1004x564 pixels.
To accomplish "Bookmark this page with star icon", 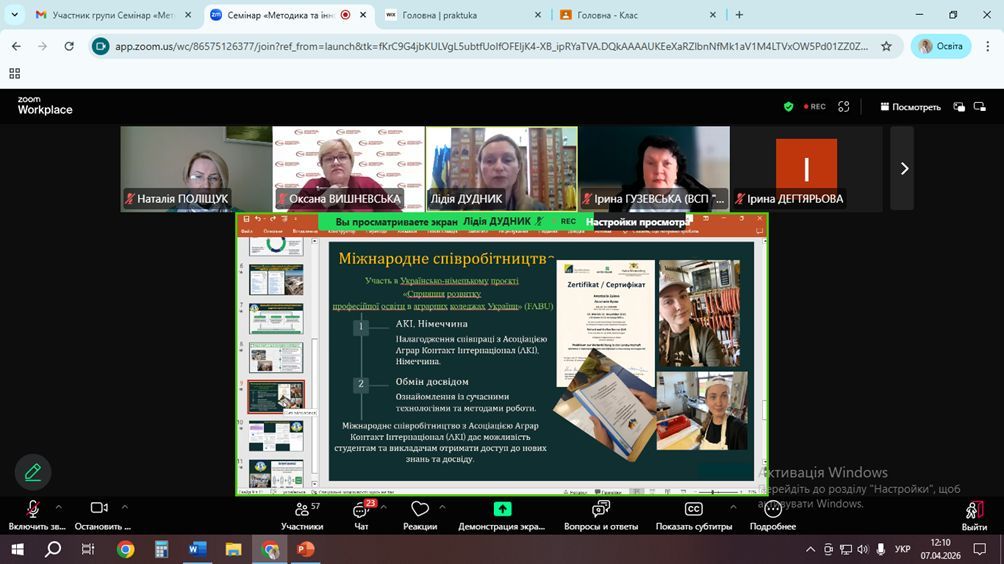I will click(x=886, y=46).
